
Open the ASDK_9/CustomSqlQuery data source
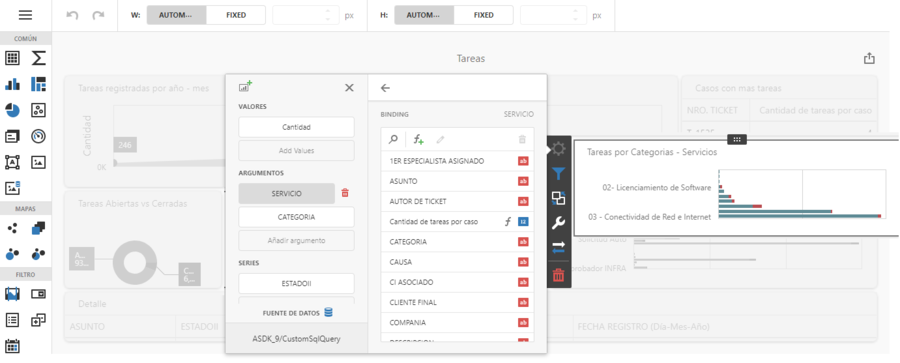pyautogui.click(x=296, y=339)
